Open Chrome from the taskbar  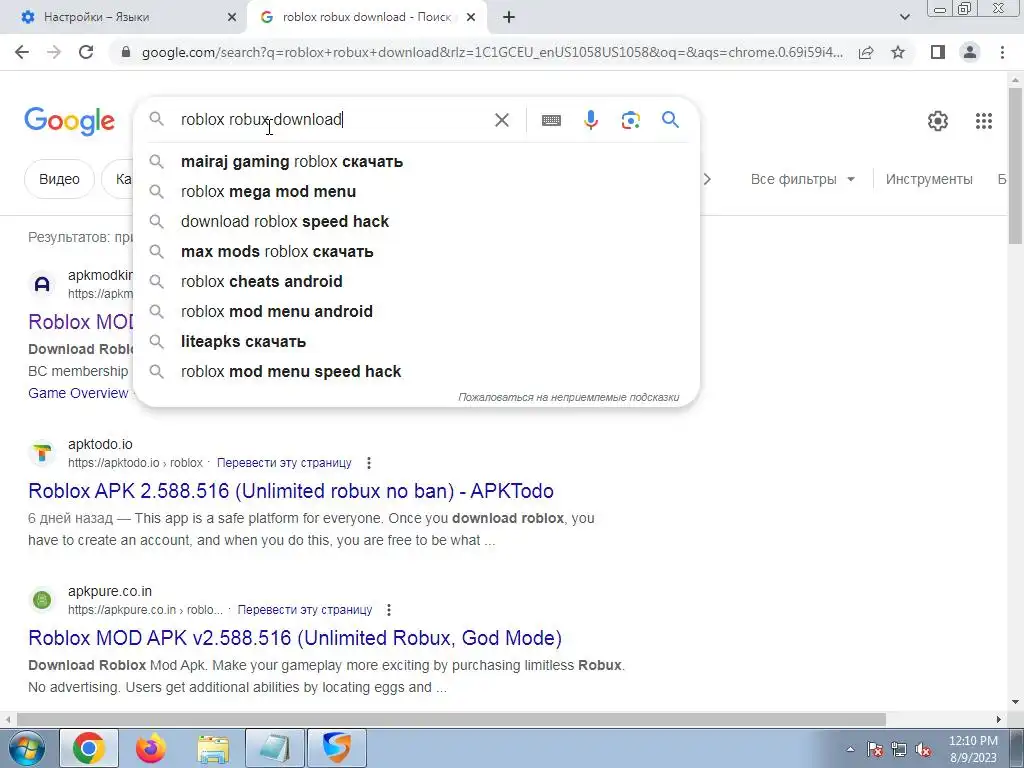coord(89,748)
